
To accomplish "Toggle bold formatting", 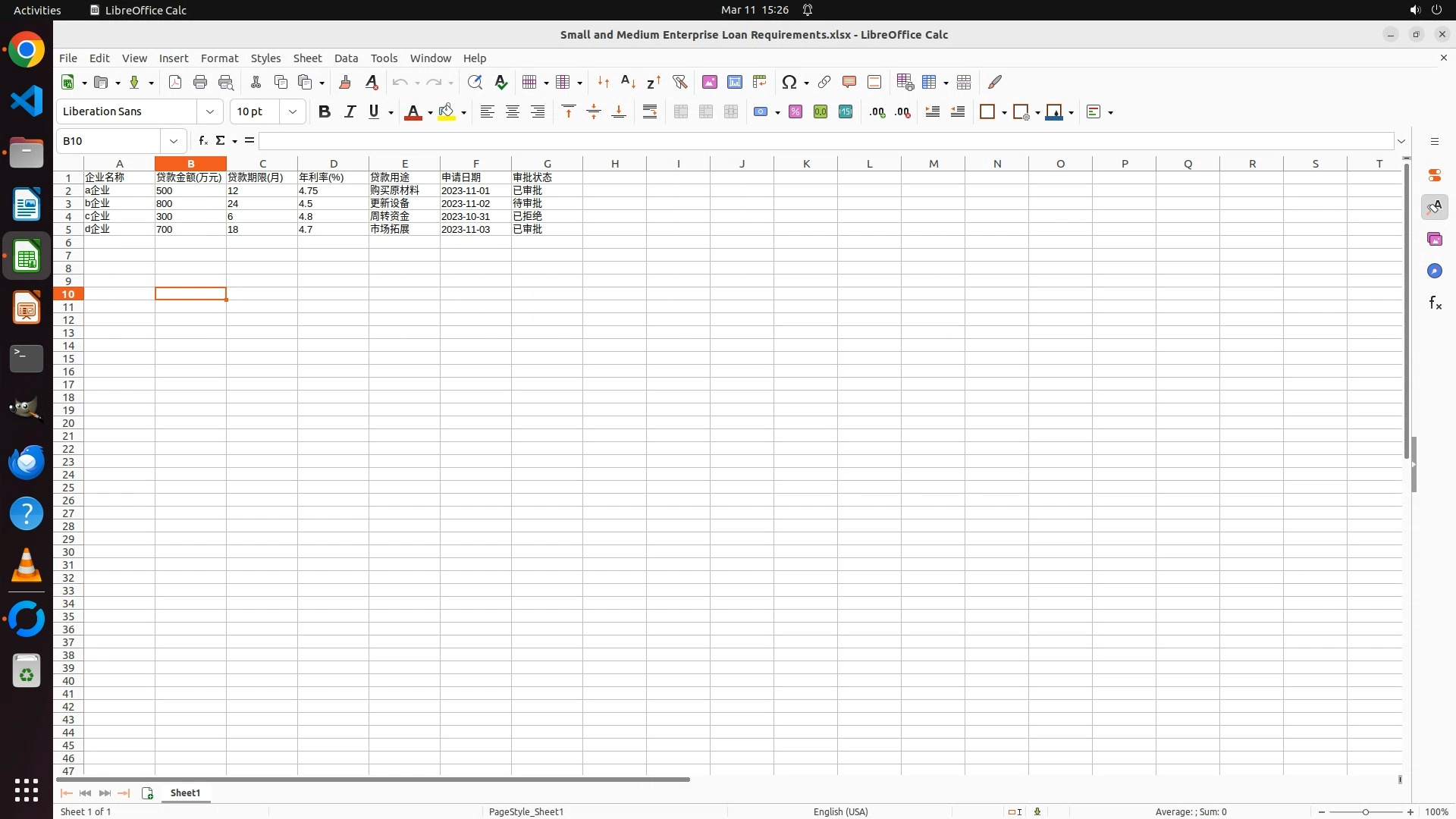I will click(325, 112).
